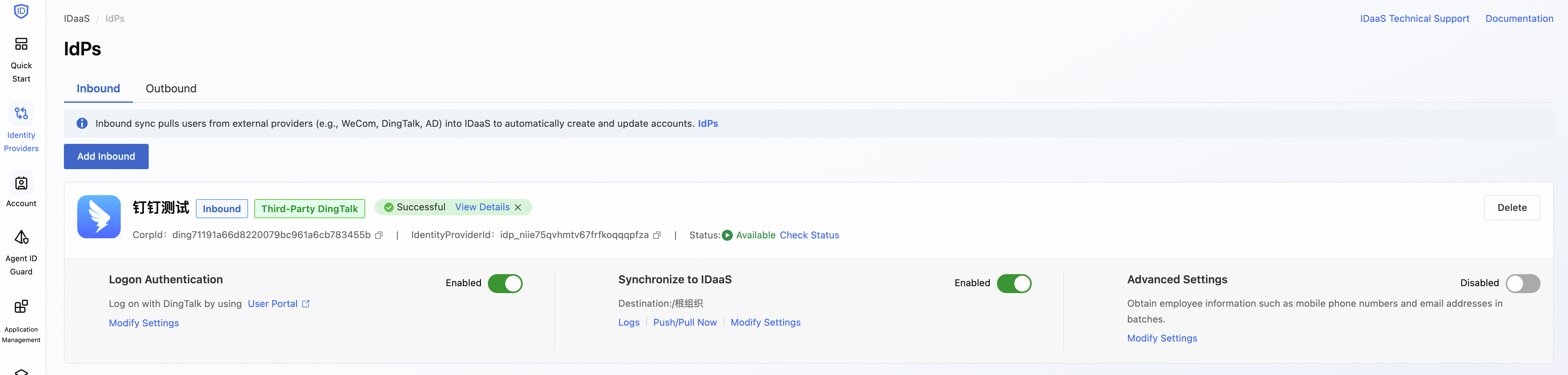The image size is (1568, 375).
Task: Delete the DingTalk identity provider
Action: [x=1512, y=208]
